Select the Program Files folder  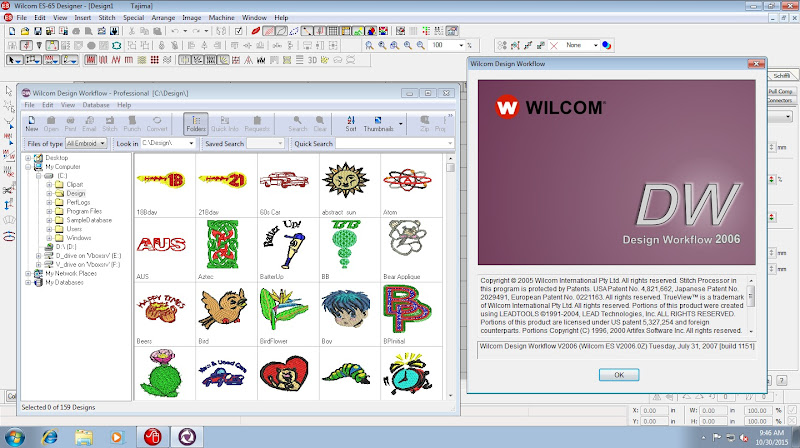tap(84, 211)
